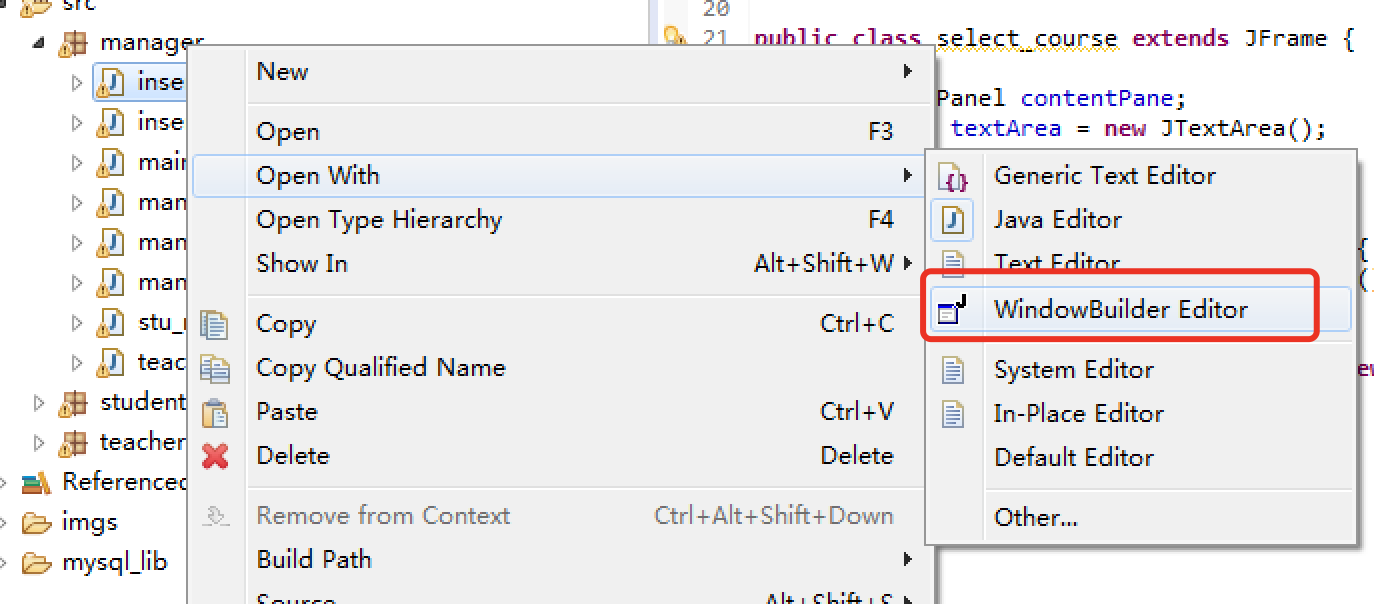Image resolution: width=1374 pixels, height=604 pixels.
Task: Click the mair Java file icon
Action: pyautogui.click(x=111, y=163)
